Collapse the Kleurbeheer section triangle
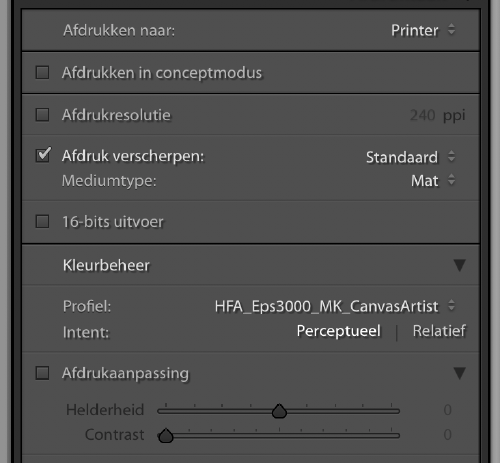 pos(460,265)
